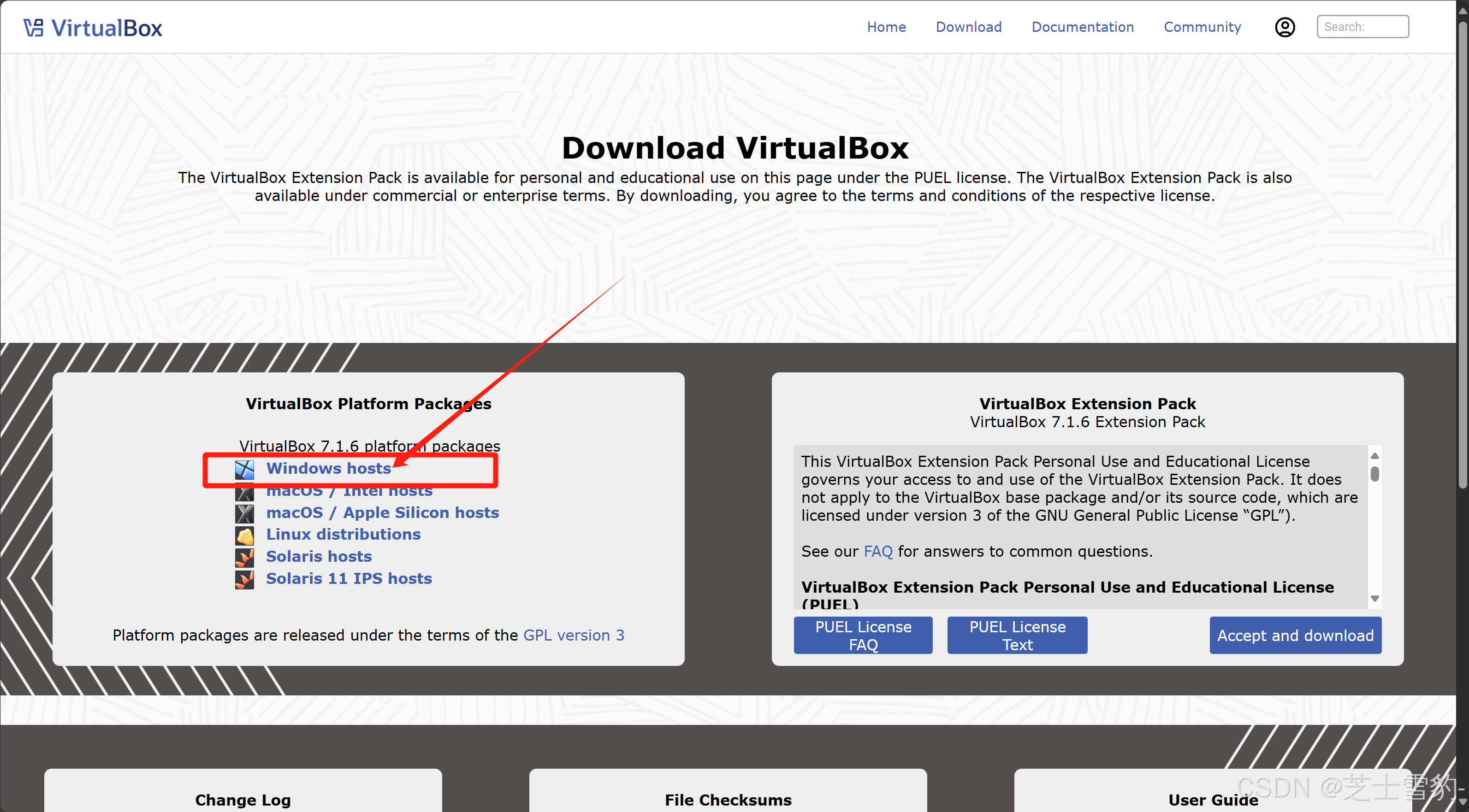Click the VirtualBox logo icon

[x=33, y=27]
